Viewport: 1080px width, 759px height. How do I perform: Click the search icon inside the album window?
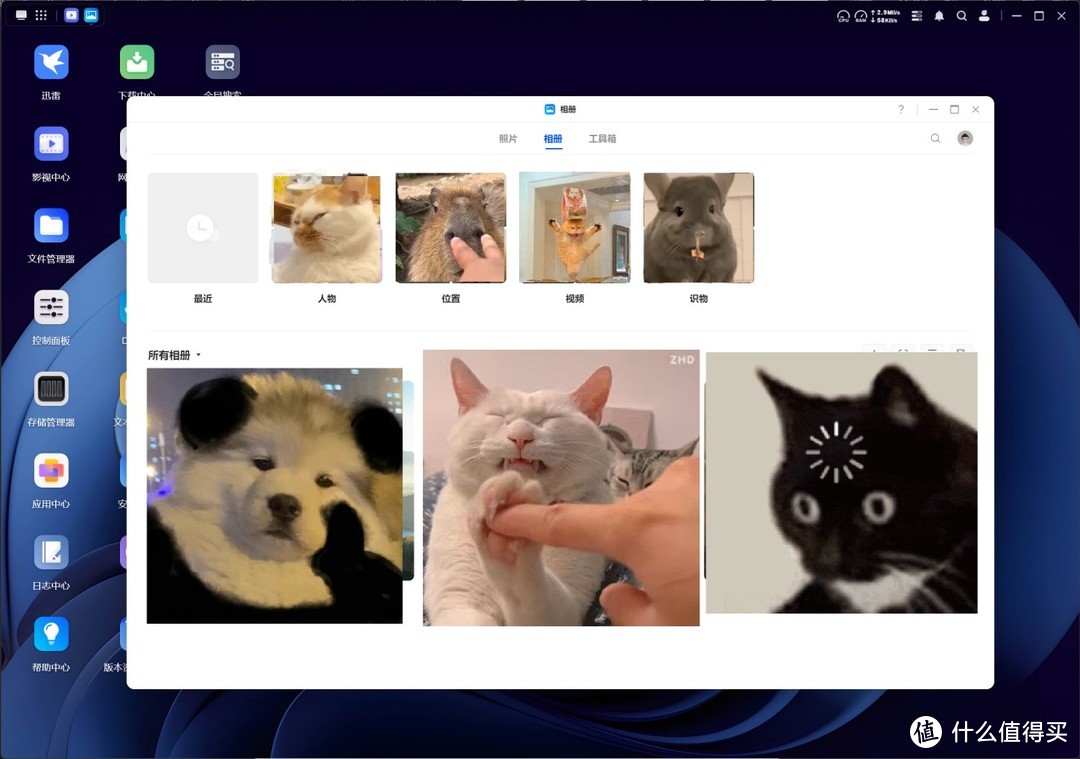(935, 138)
